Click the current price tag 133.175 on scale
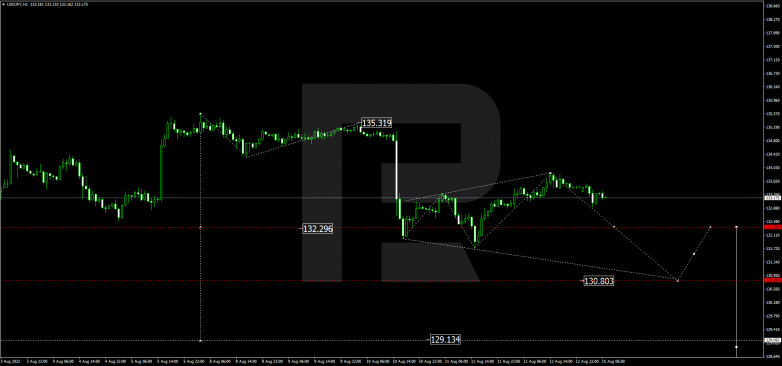Image resolution: width=782 pixels, height=366 pixels. tap(773, 198)
